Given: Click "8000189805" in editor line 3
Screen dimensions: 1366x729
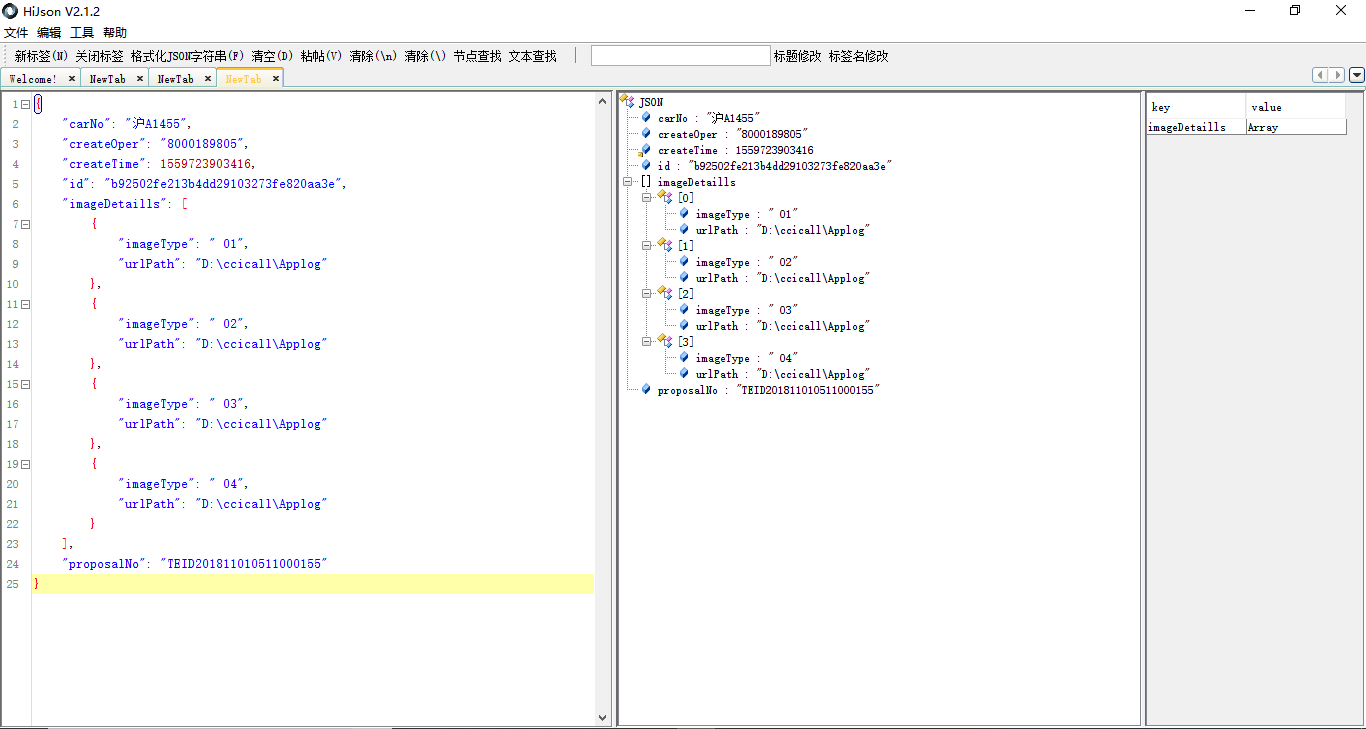Looking at the screenshot, I should click(x=202, y=144).
